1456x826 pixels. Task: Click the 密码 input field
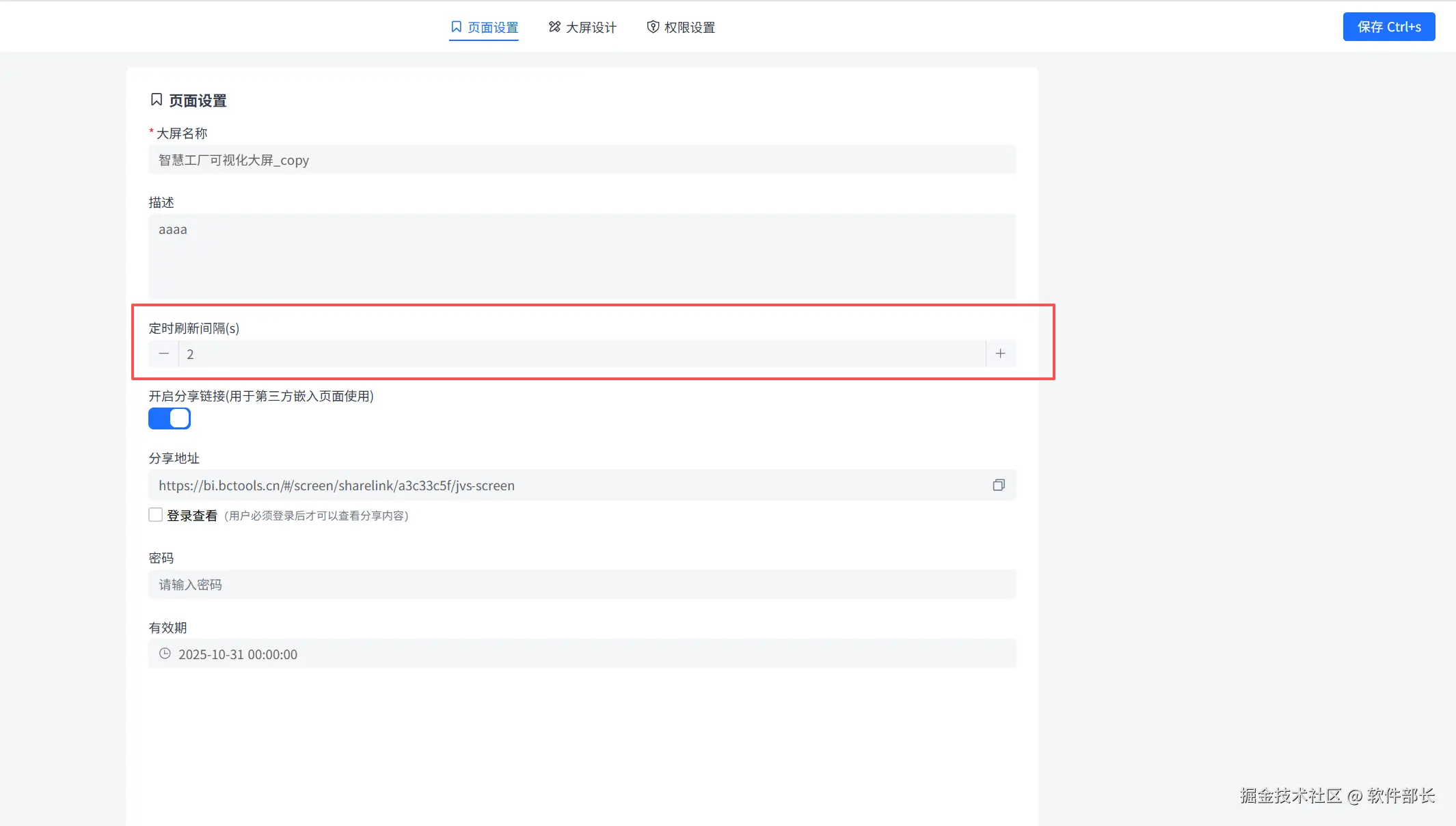tap(581, 585)
